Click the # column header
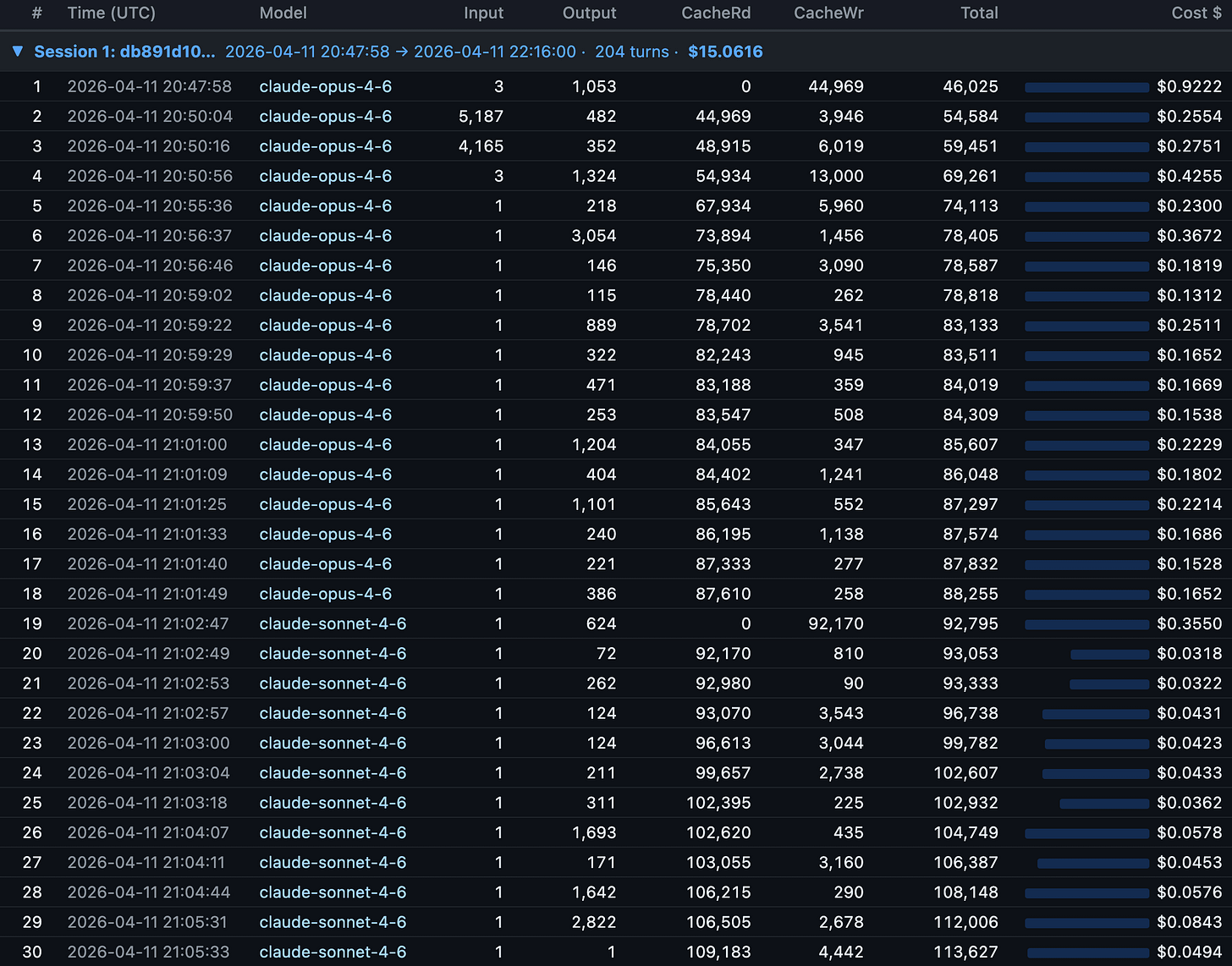The image size is (1232, 966). (x=36, y=13)
